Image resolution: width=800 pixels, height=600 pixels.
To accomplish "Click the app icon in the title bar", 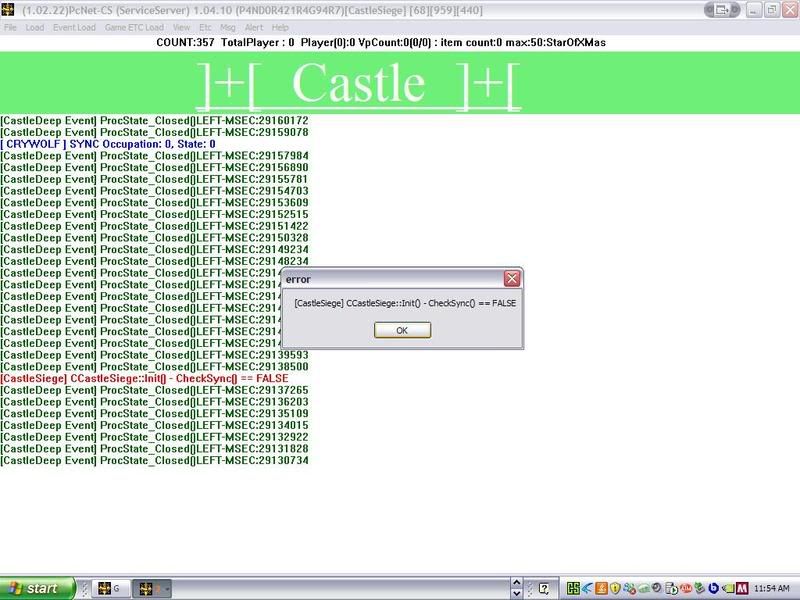I will [x=10, y=9].
